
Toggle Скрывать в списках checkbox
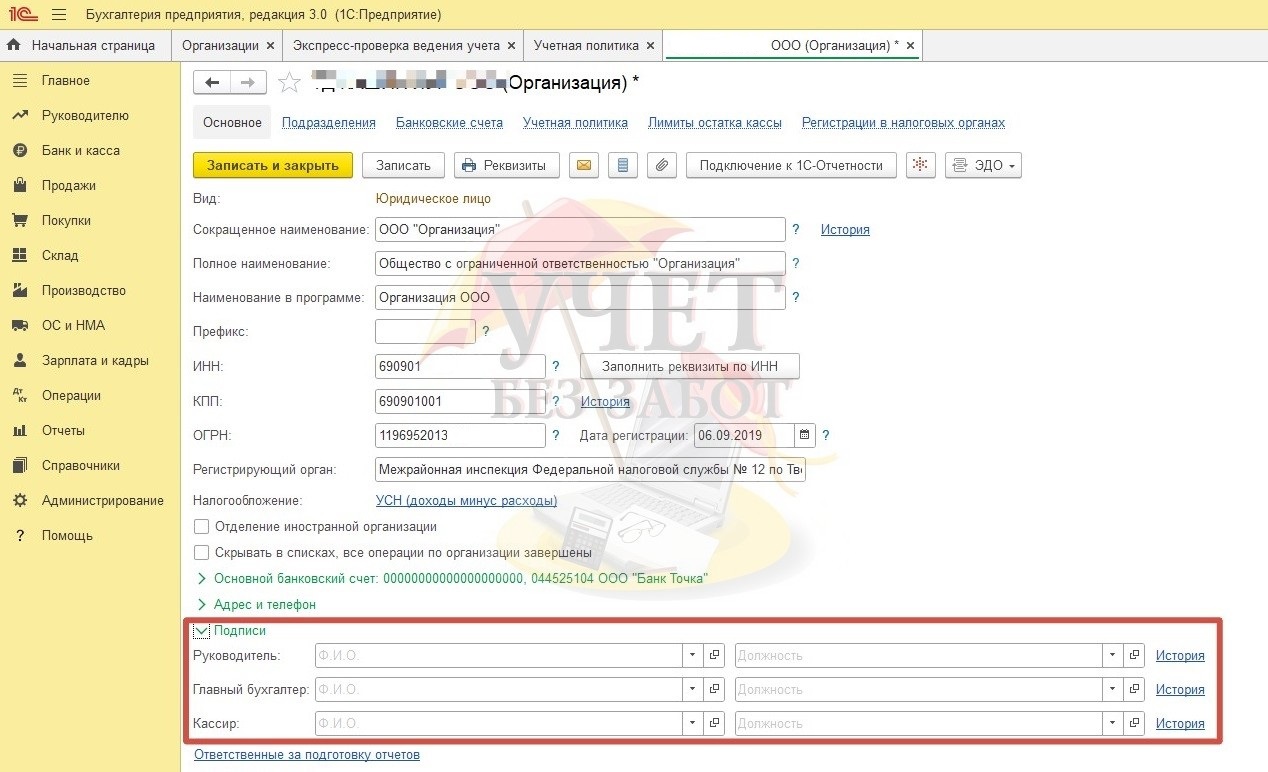pos(202,552)
